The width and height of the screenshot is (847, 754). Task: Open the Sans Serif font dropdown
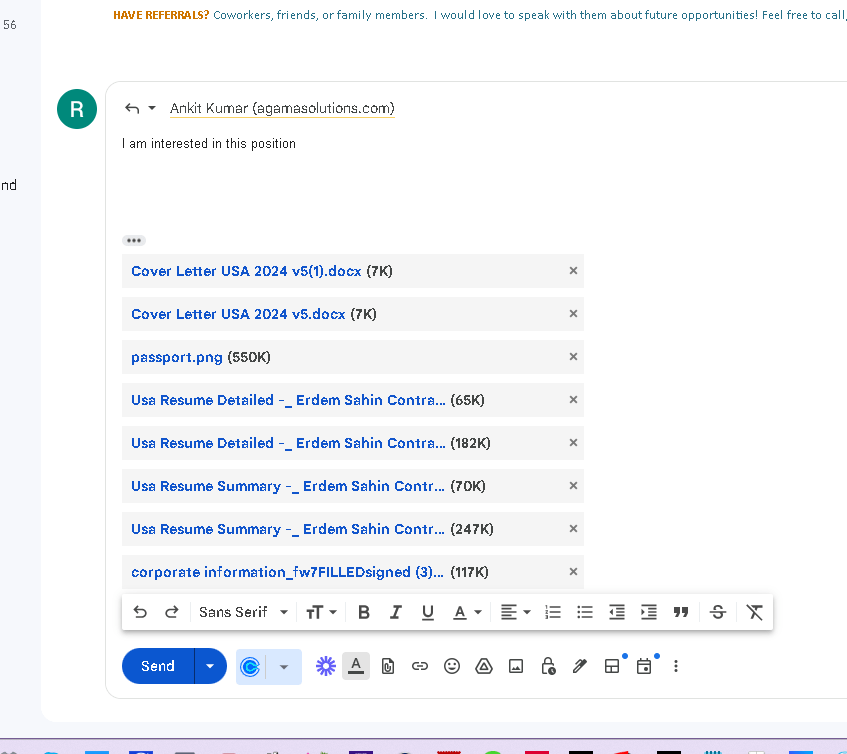pos(243,612)
